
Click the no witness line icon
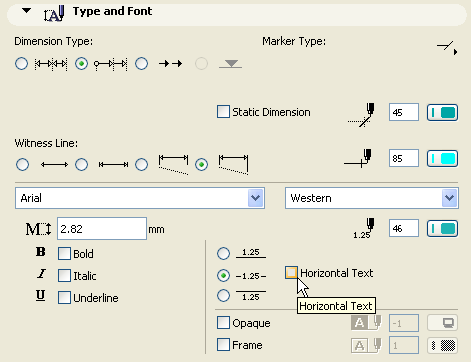(54, 164)
